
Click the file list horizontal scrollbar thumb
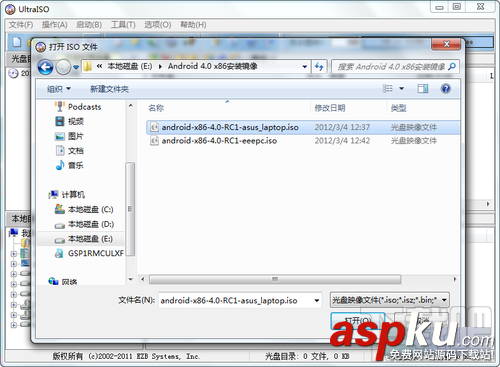click(275, 279)
